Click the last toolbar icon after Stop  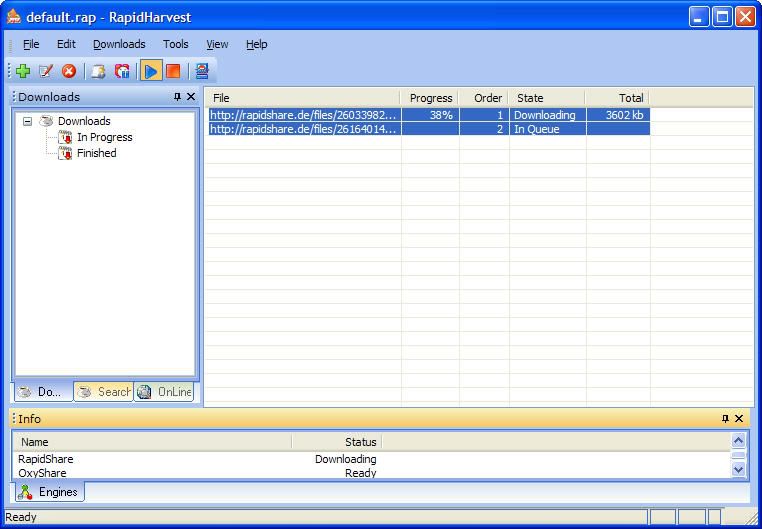(202, 71)
